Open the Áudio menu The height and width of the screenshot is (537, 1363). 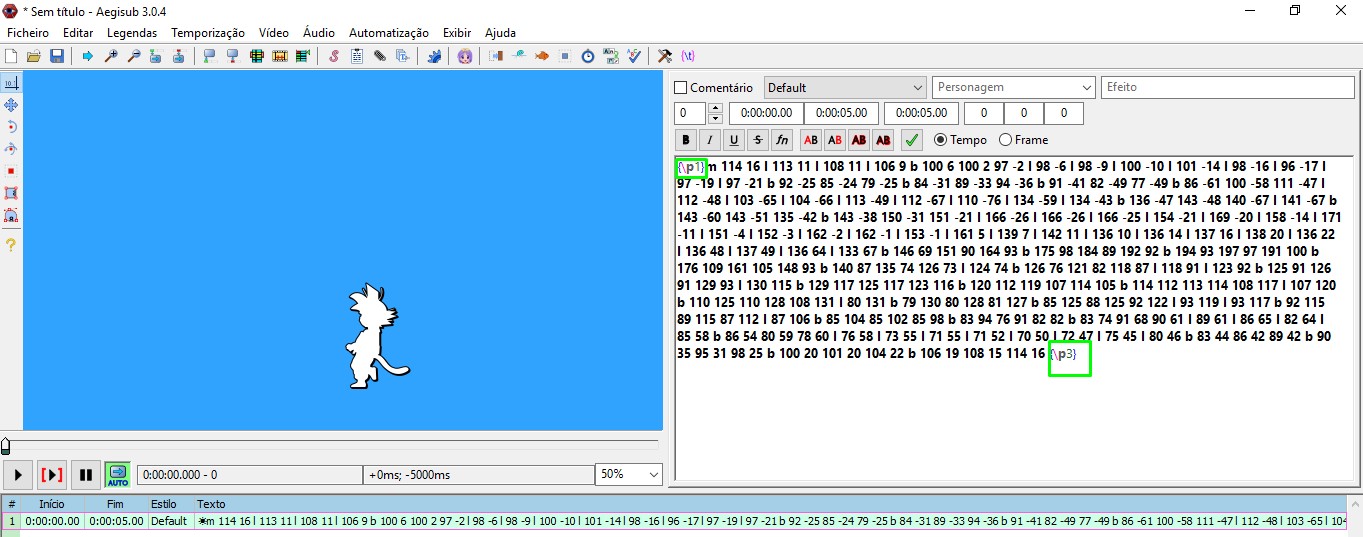click(319, 33)
